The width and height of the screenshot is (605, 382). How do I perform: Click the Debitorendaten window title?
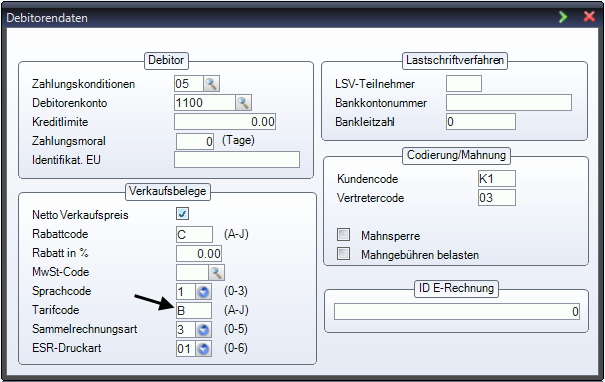click(47, 18)
